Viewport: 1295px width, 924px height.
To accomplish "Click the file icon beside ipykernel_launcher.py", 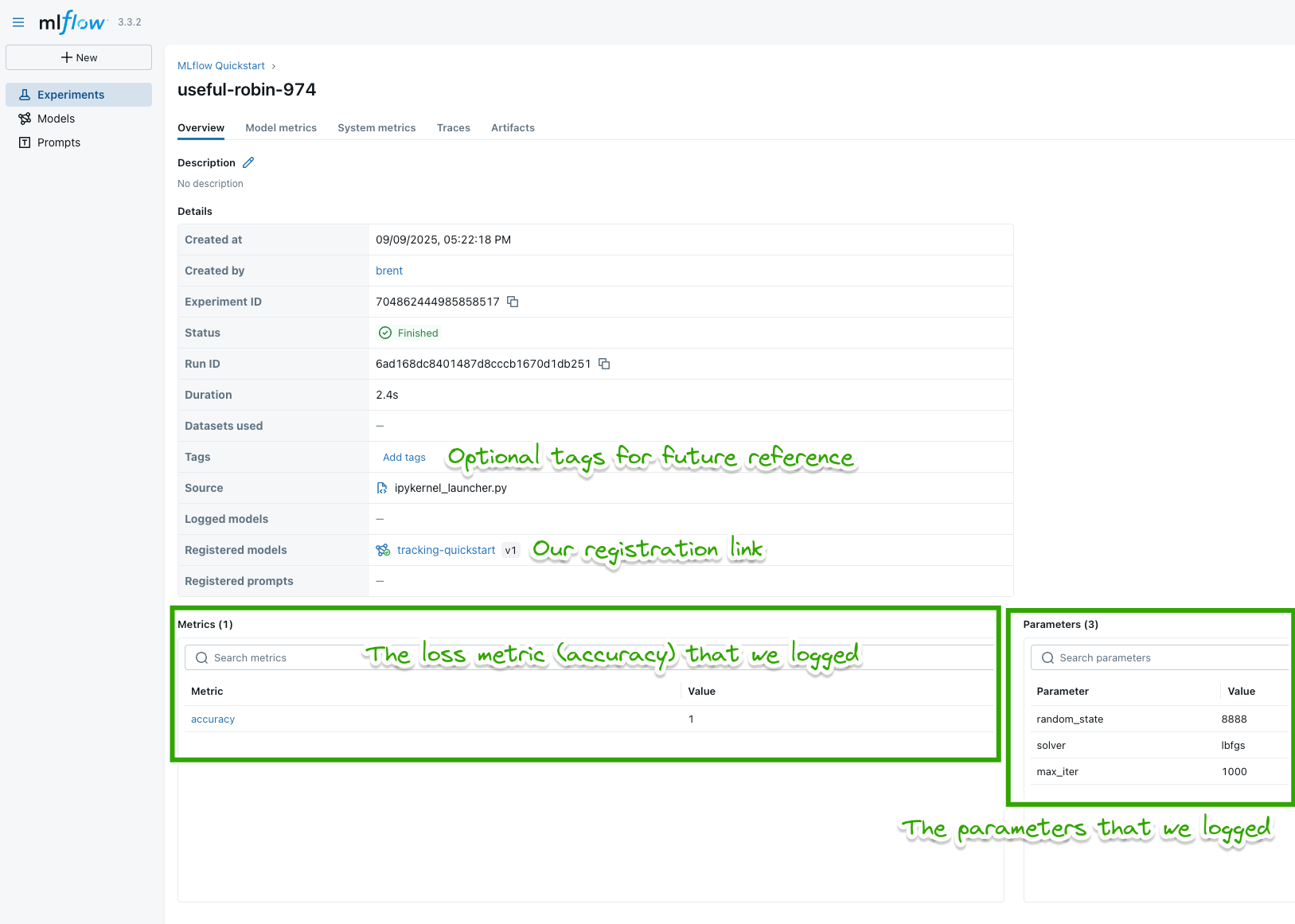I will tap(381, 488).
